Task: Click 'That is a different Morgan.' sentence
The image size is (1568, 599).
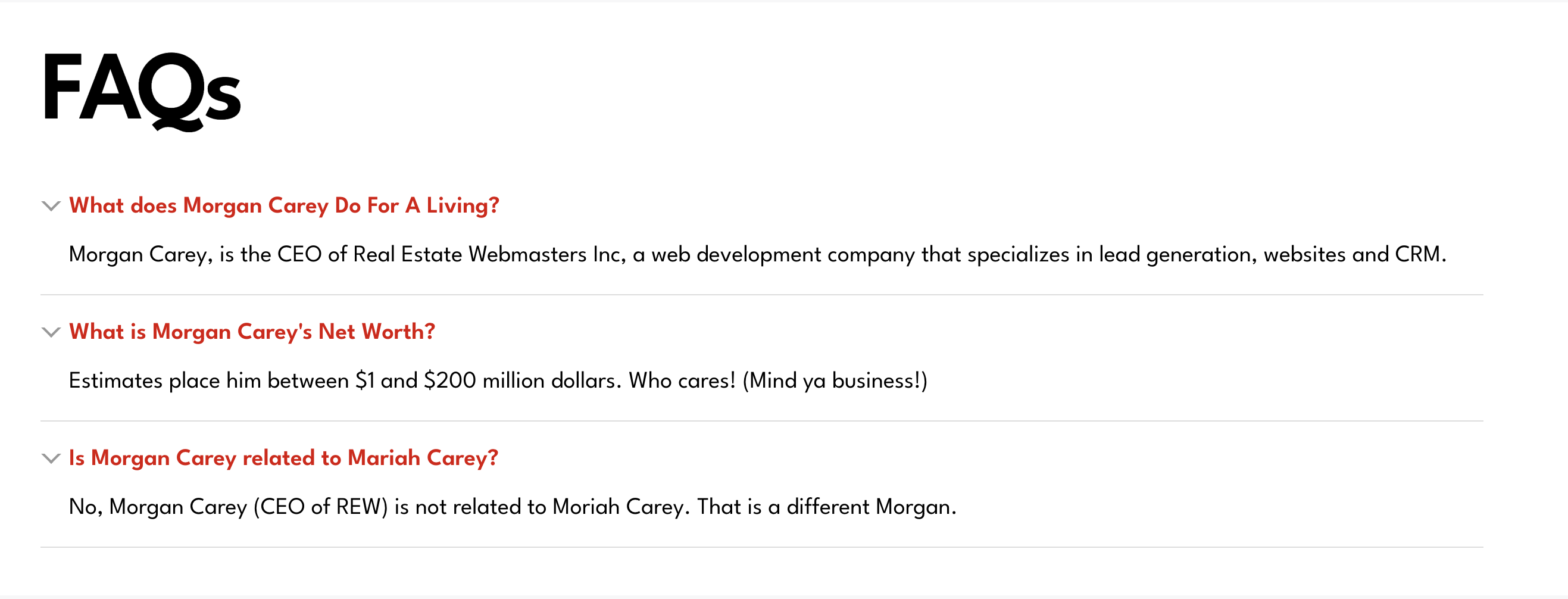Action: [827, 507]
